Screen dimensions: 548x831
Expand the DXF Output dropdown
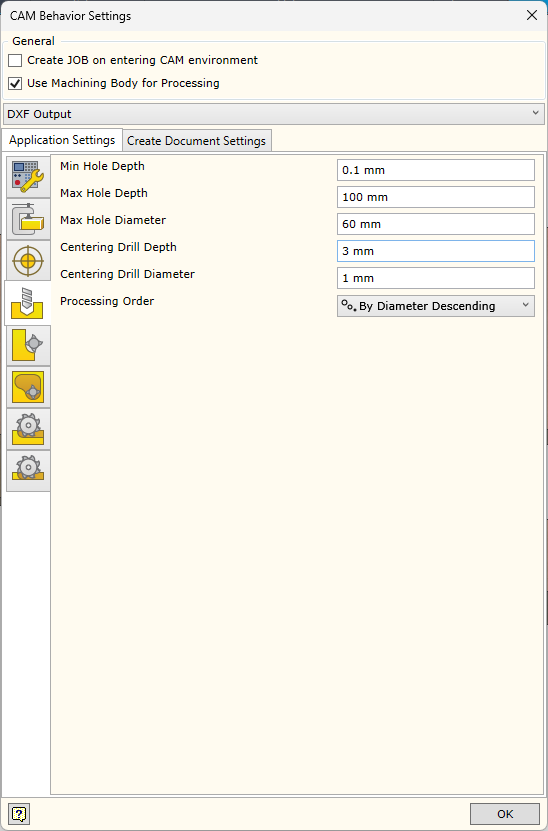(x=274, y=114)
